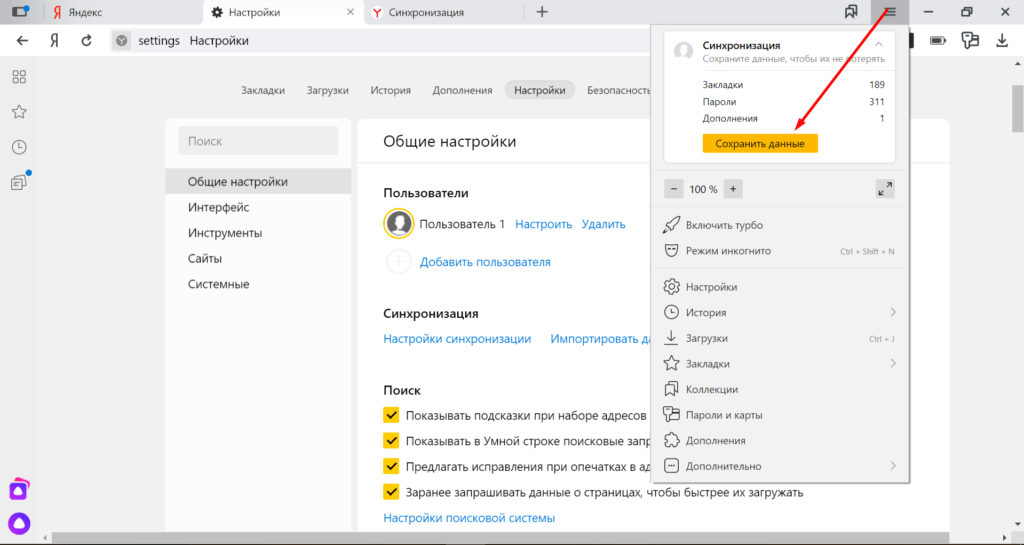
Task: Click the horizontal scrollbar at bottom
Action: pyautogui.click(x=500, y=538)
